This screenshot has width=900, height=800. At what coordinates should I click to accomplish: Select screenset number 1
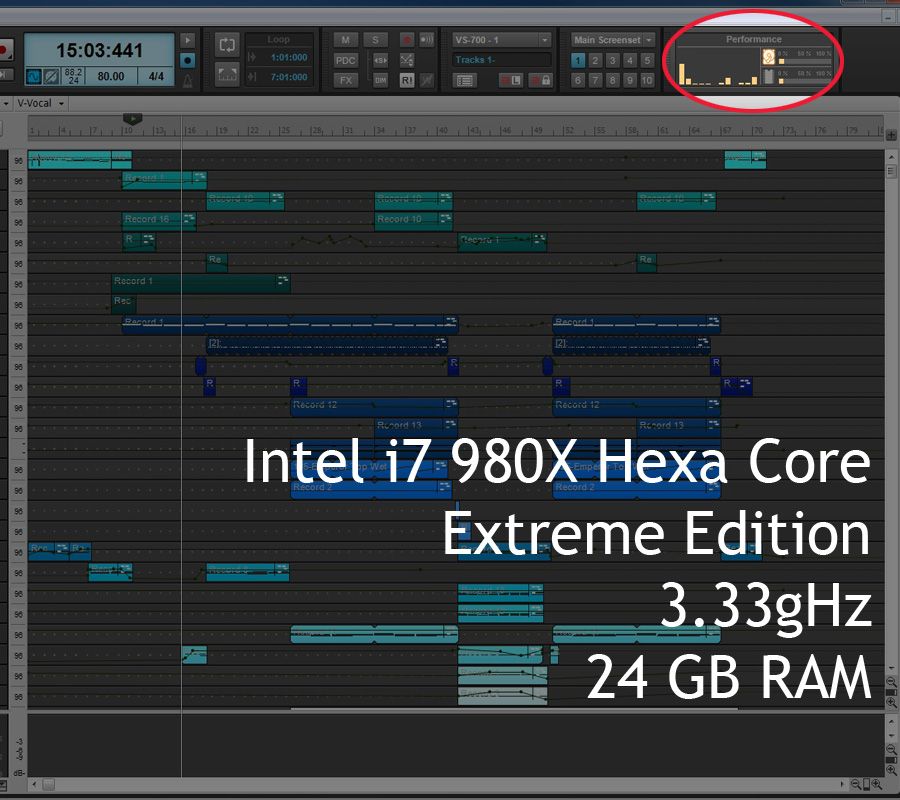[578, 60]
